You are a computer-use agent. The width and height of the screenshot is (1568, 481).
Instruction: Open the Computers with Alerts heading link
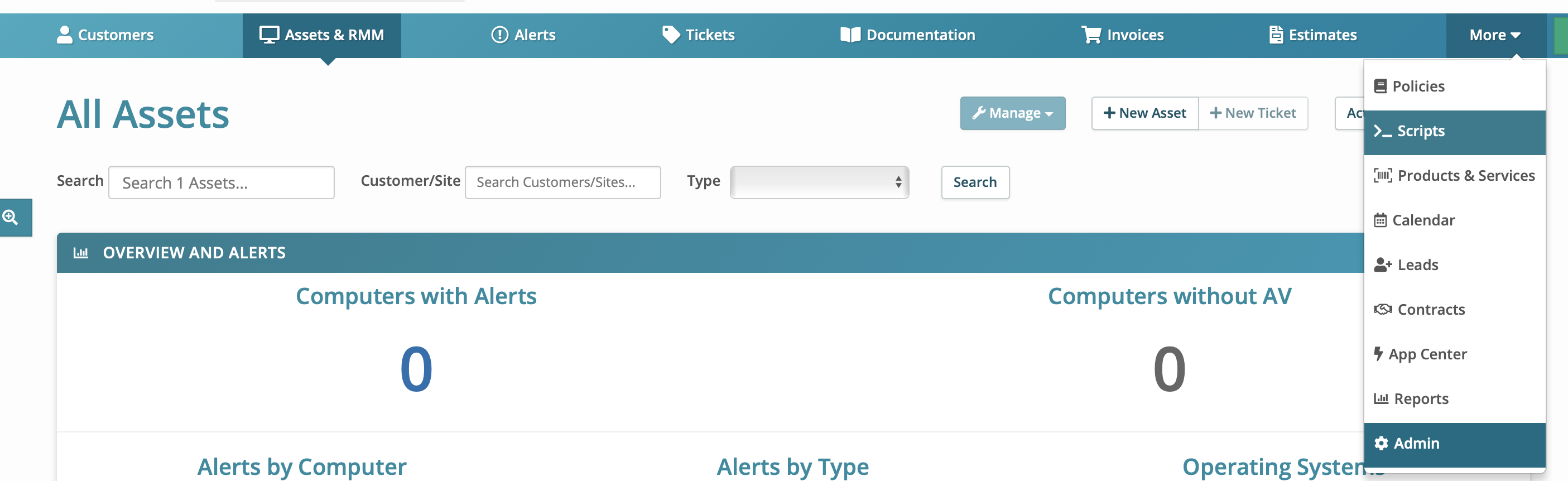point(416,296)
